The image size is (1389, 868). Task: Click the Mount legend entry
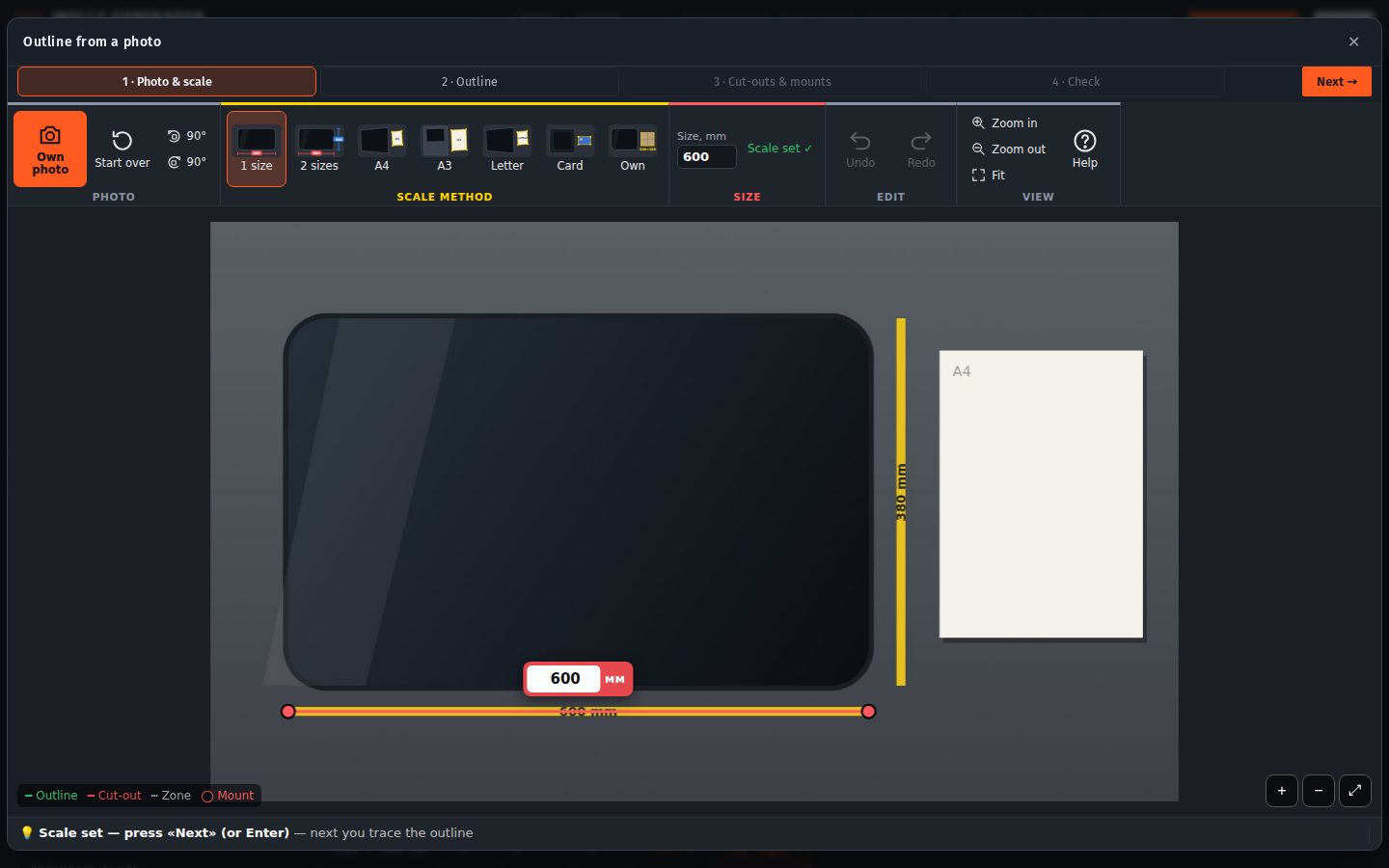[x=228, y=796]
